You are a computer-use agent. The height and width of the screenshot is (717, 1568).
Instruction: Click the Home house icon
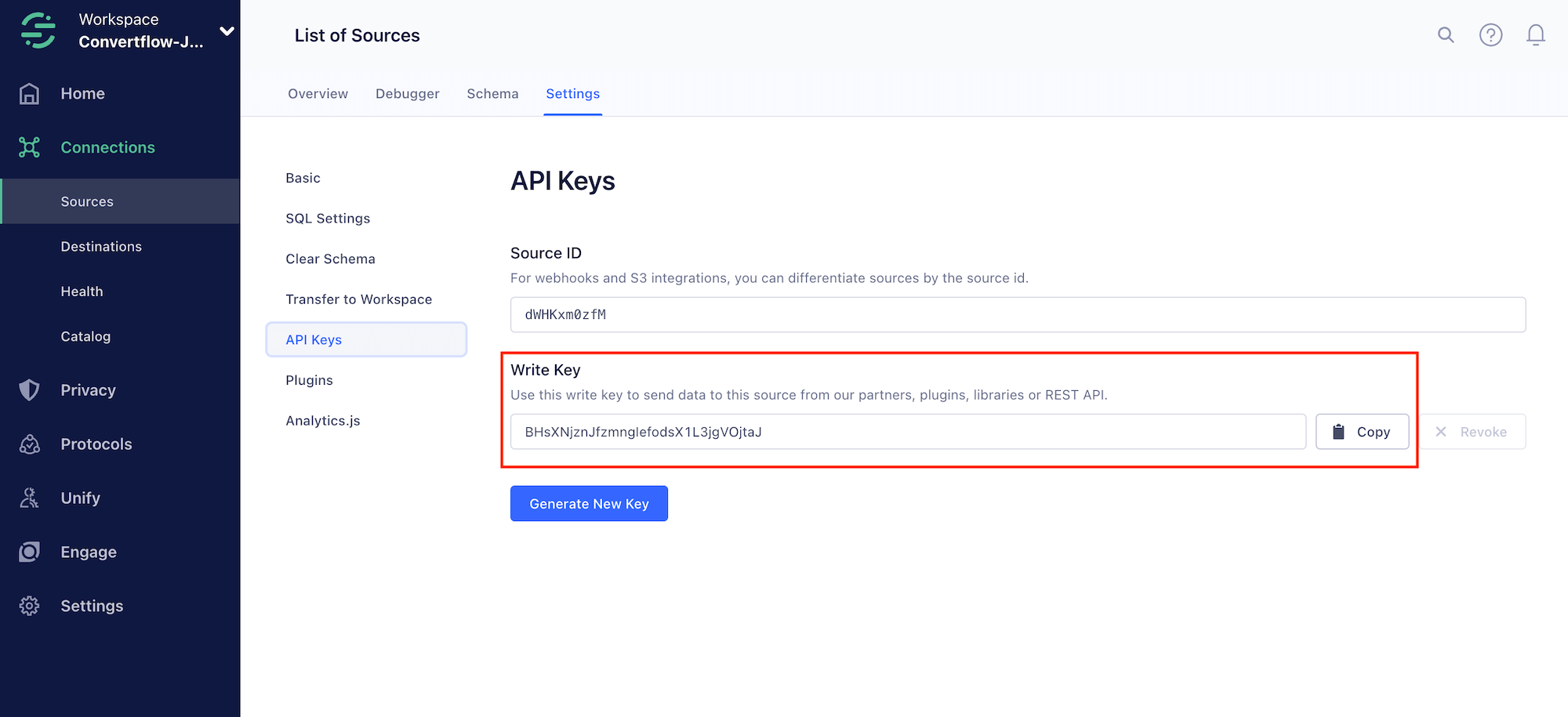[29, 93]
